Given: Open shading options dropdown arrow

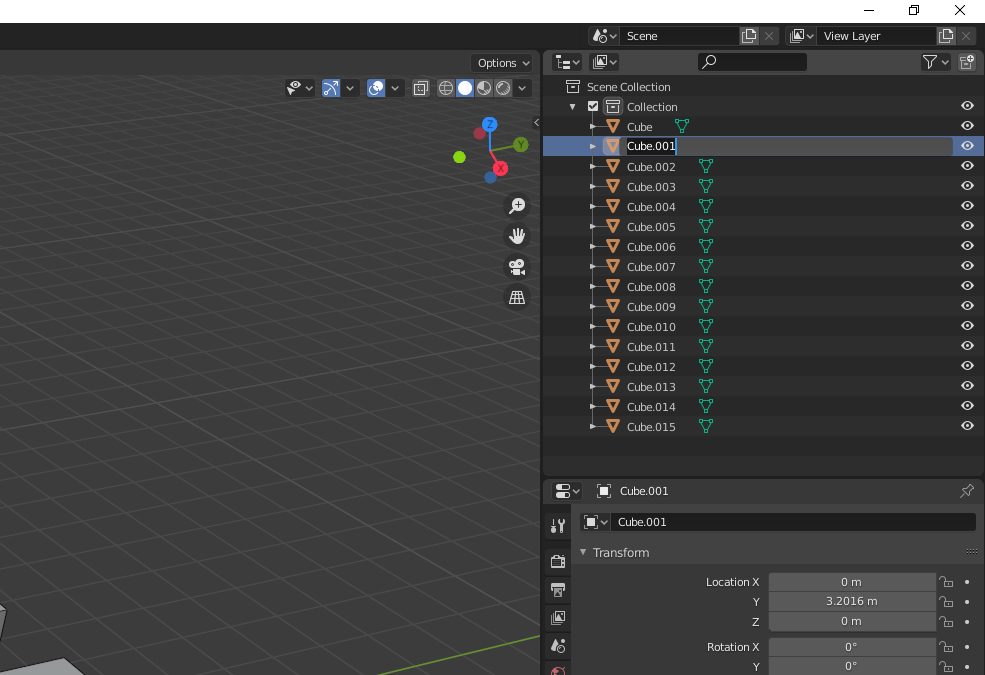Looking at the screenshot, I should pyautogui.click(x=522, y=88).
